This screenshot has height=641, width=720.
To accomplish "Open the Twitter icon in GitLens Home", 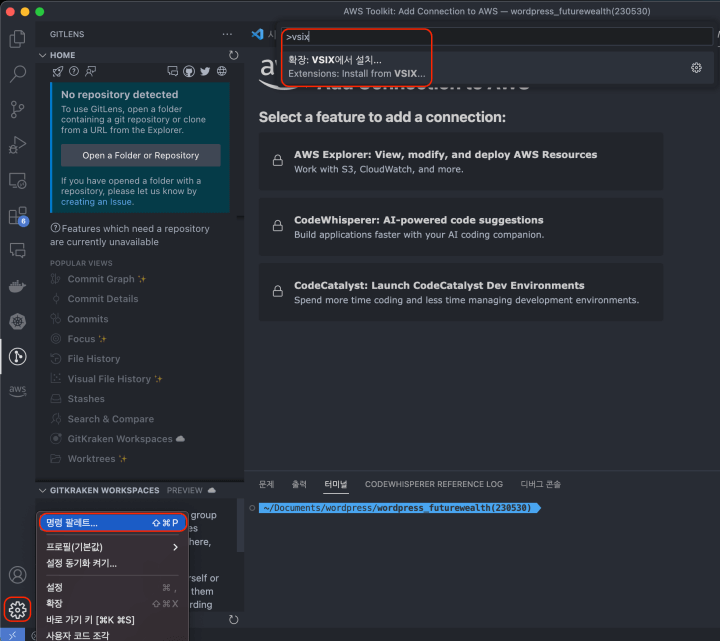I will pos(205,71).
